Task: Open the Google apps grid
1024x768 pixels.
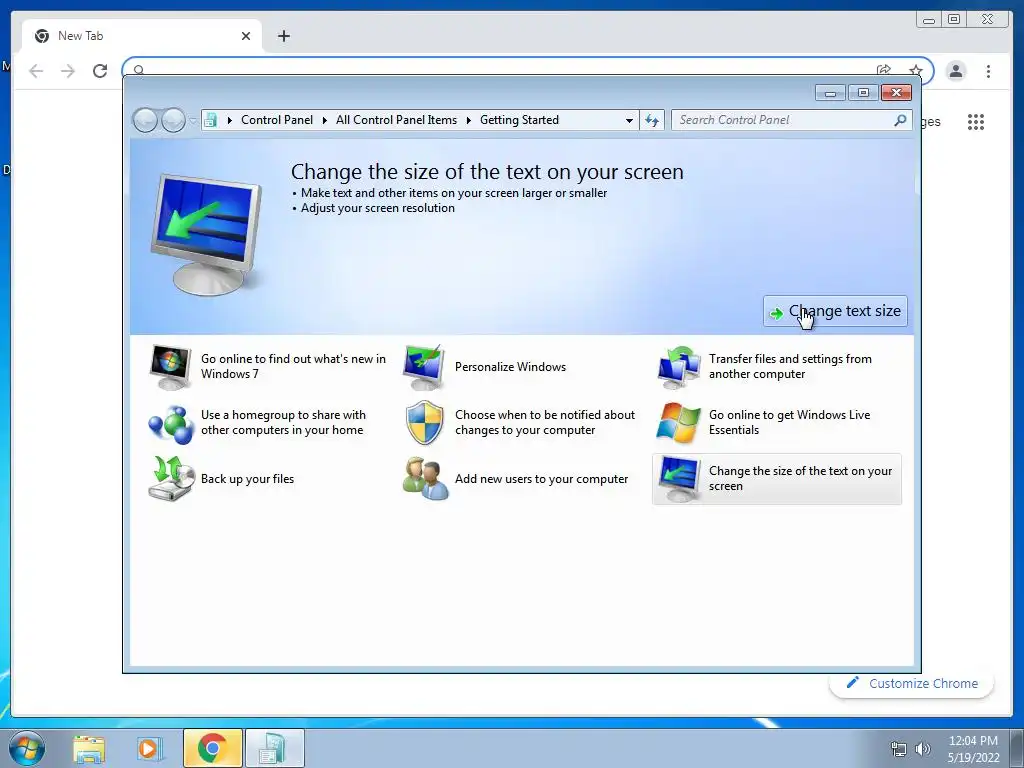Action: 976,122
